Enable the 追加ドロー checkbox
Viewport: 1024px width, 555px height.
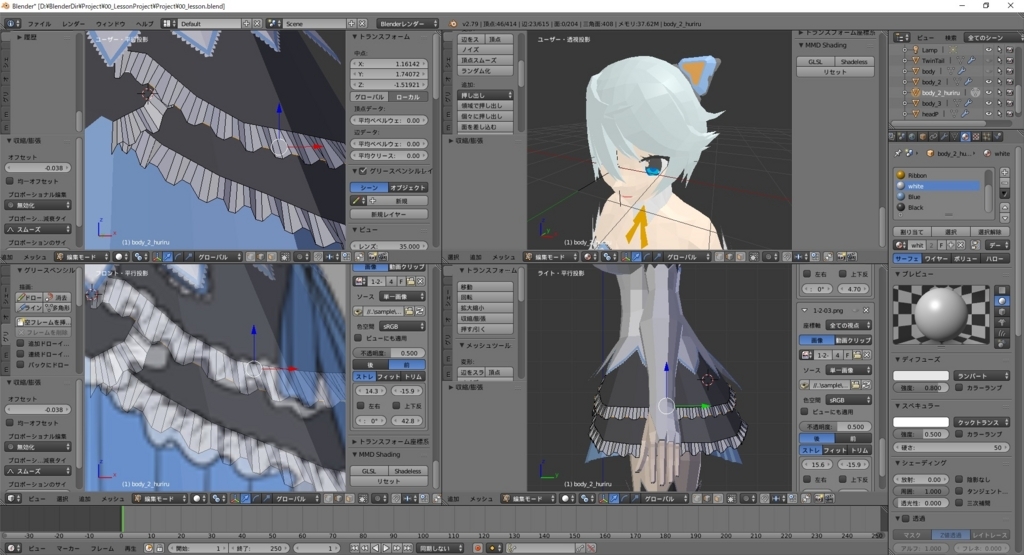click(x=20, y=343)
